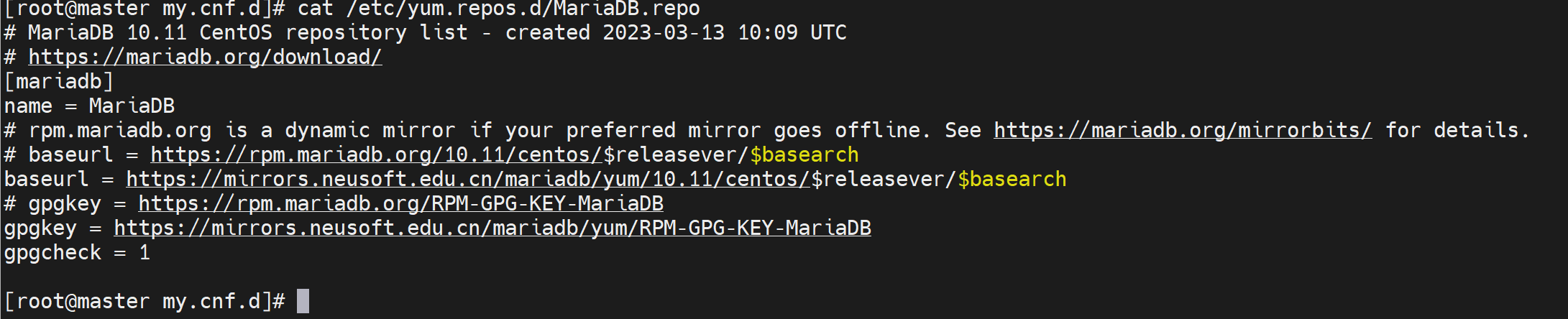Click the "dynamic mirror" text in the comment
This screenshot has width=1568, height=319.
pyautogui.click(x=370, y=131)
